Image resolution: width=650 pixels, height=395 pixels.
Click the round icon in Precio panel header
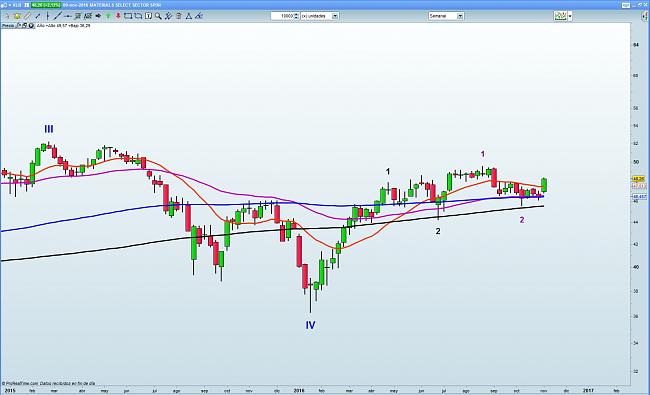tap(31, 26)
